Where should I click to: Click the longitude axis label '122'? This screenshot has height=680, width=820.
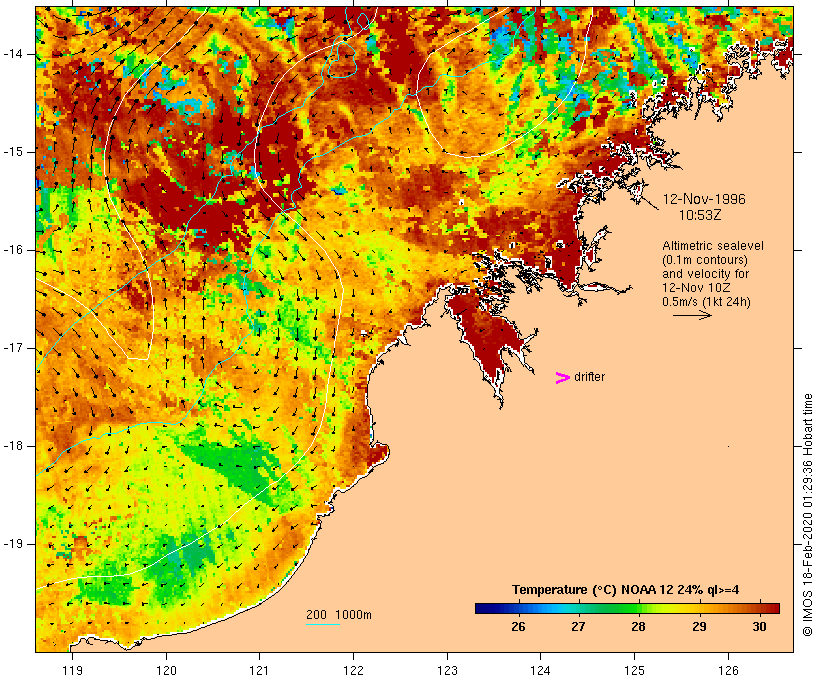pyautogui.click(x=353, y=670)
